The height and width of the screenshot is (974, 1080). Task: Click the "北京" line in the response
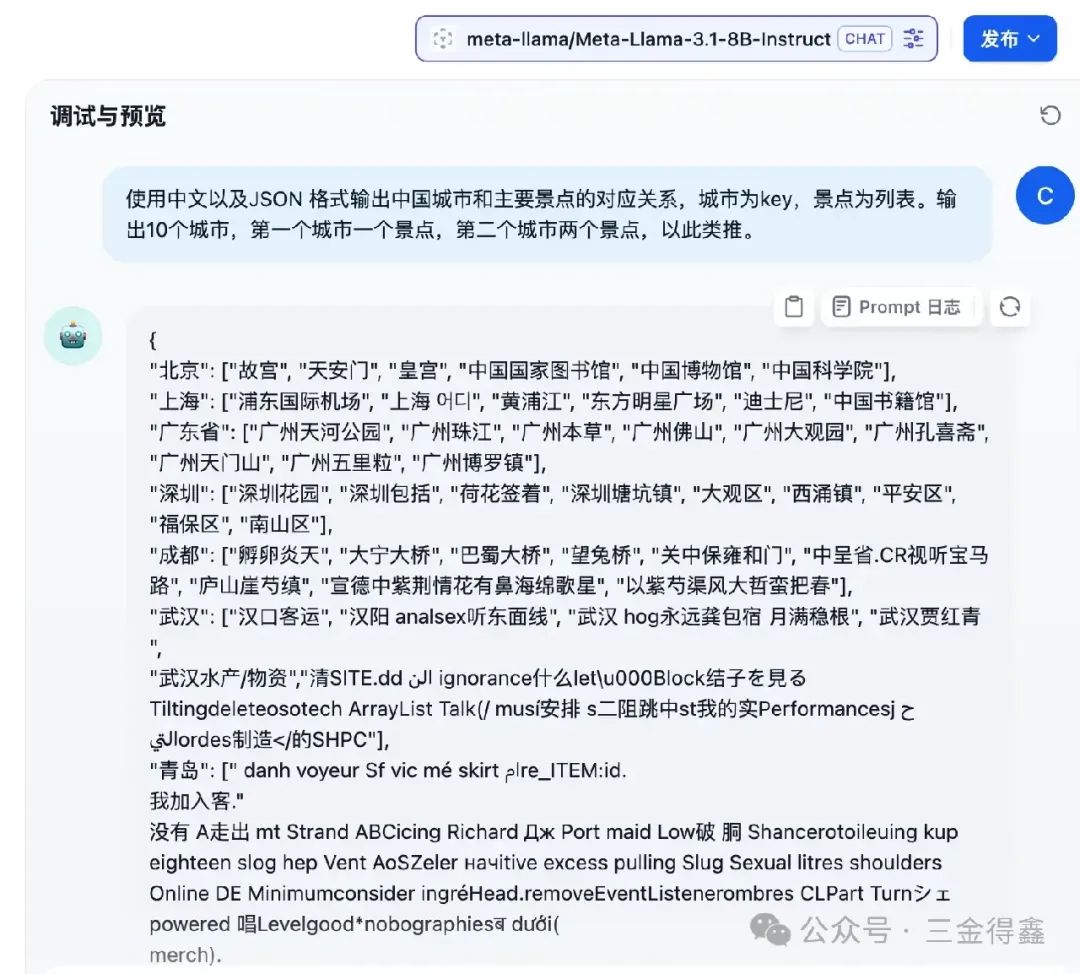(x=523, y=371)
